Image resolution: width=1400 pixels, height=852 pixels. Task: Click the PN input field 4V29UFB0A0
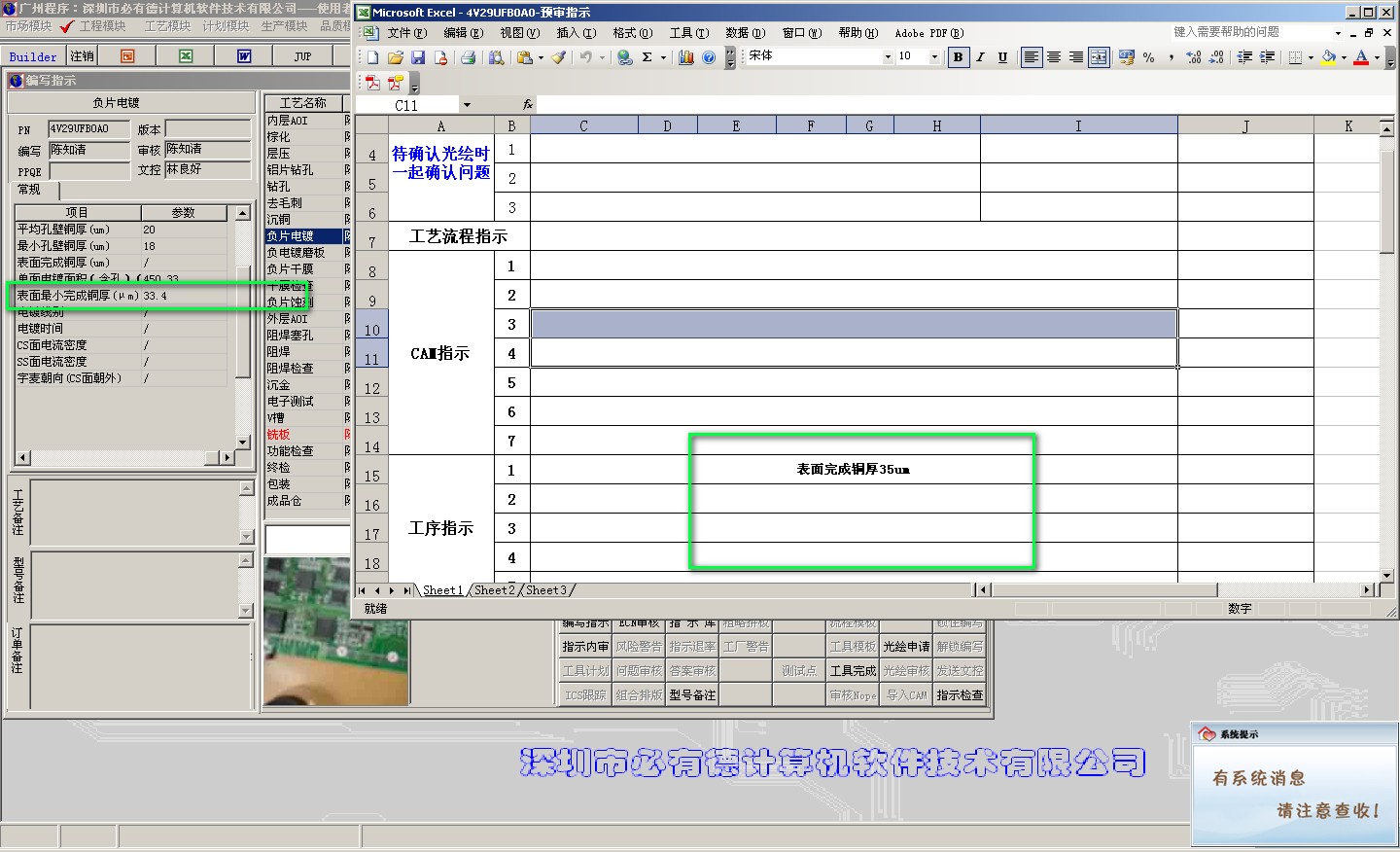[88, 128]
